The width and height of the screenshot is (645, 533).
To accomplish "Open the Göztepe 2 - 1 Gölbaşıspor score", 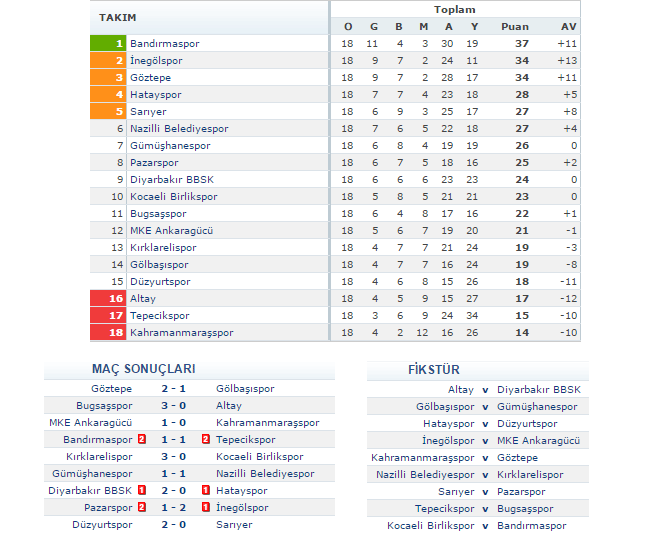I will click(174, 389).
